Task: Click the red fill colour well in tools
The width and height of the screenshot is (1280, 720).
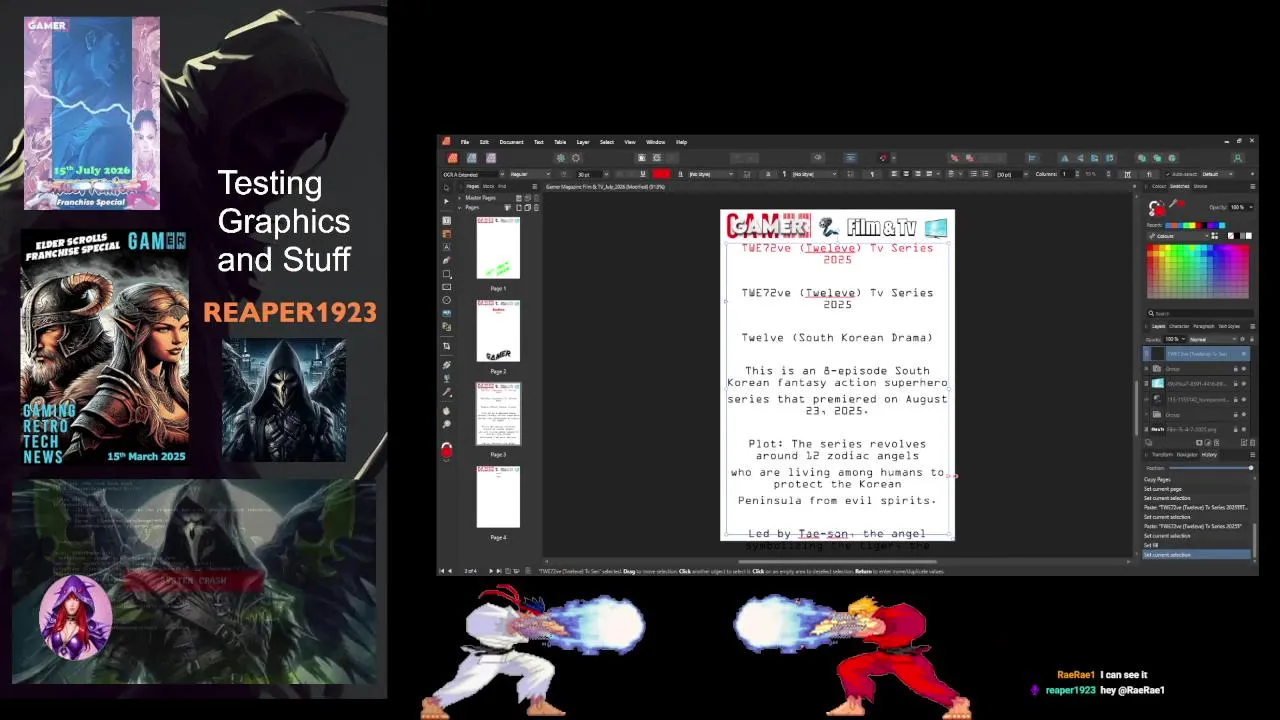Action: tap(447, 451)
